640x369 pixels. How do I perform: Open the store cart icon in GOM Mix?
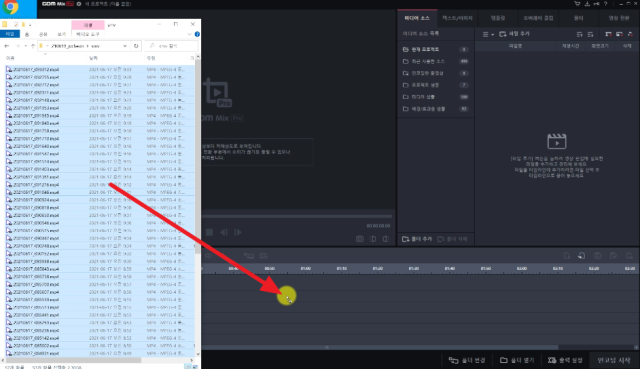577,4
